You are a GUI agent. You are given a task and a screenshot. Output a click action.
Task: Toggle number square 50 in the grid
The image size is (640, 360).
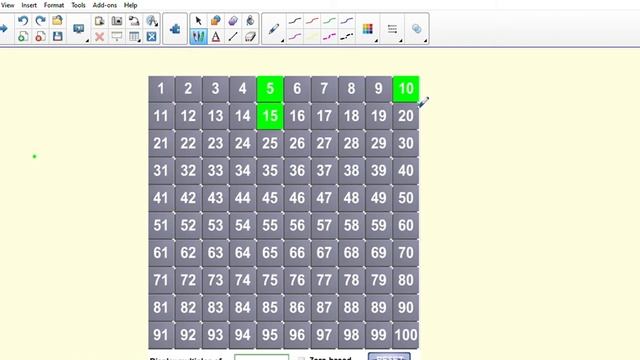click(406, 198)
